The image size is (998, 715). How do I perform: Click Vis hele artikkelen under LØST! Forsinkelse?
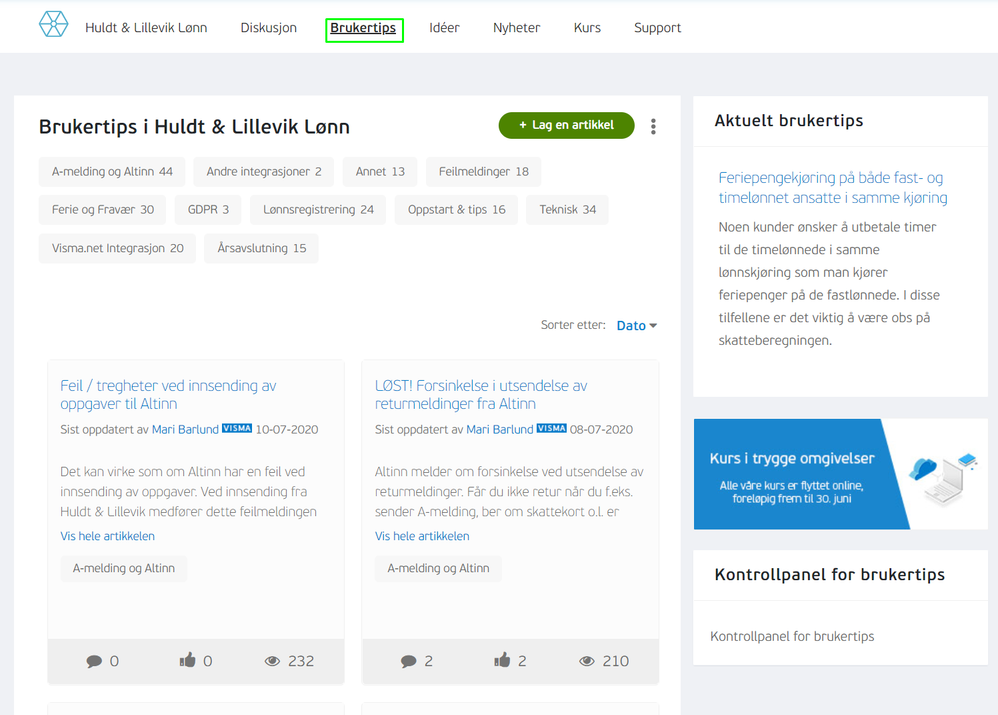(x=422, y=536)
